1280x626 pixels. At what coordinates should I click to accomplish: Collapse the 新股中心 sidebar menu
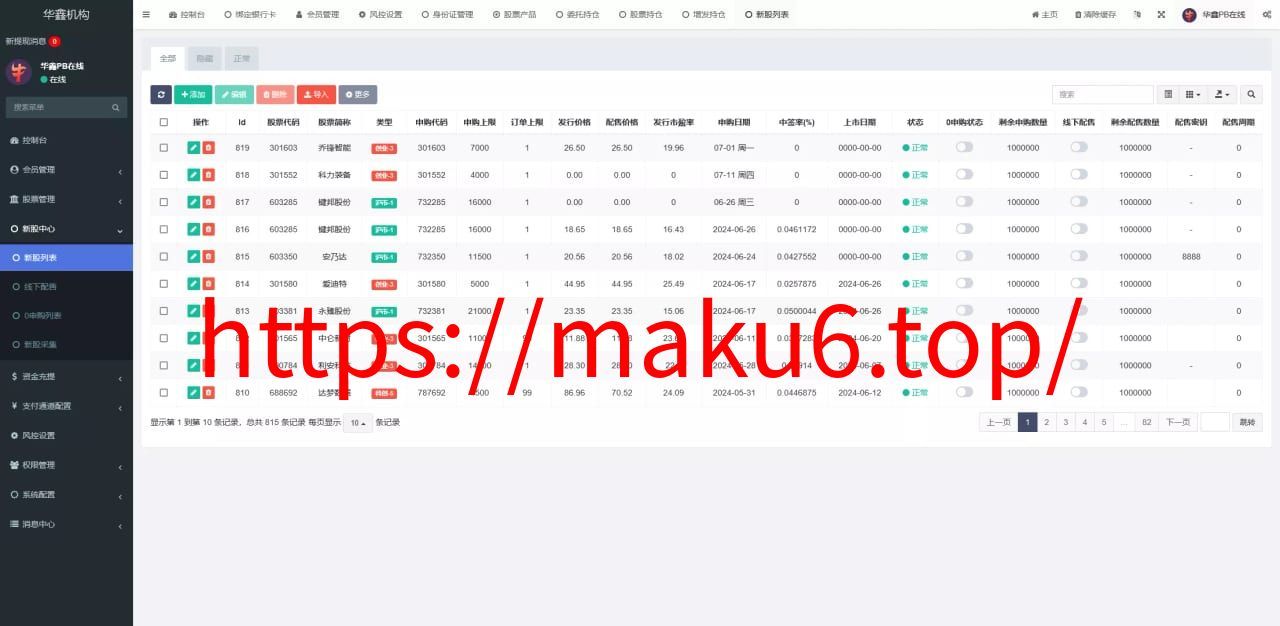[x=66, y=229]
